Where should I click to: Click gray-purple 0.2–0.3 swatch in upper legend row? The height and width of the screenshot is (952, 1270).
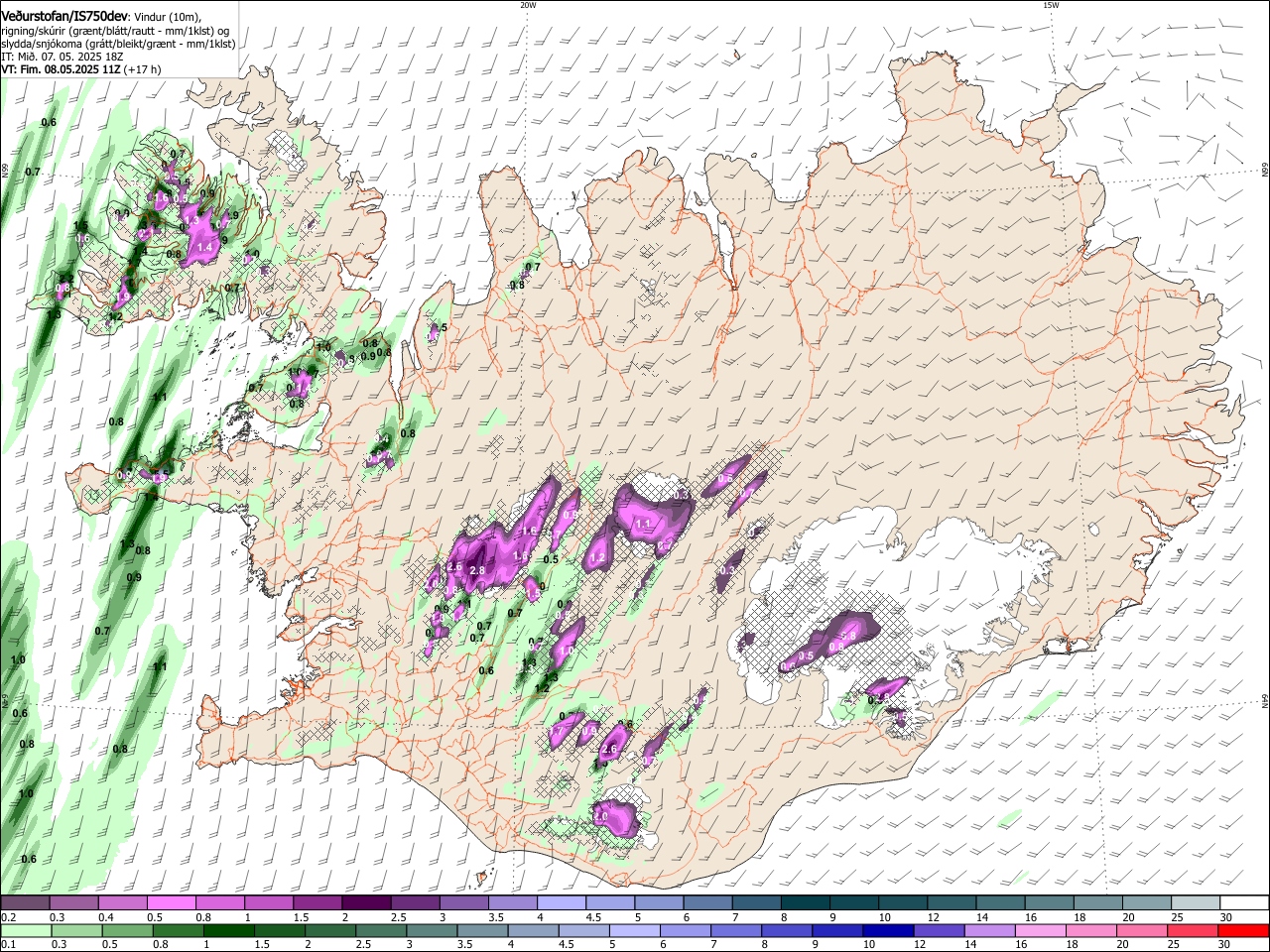[x=25, y=903]
